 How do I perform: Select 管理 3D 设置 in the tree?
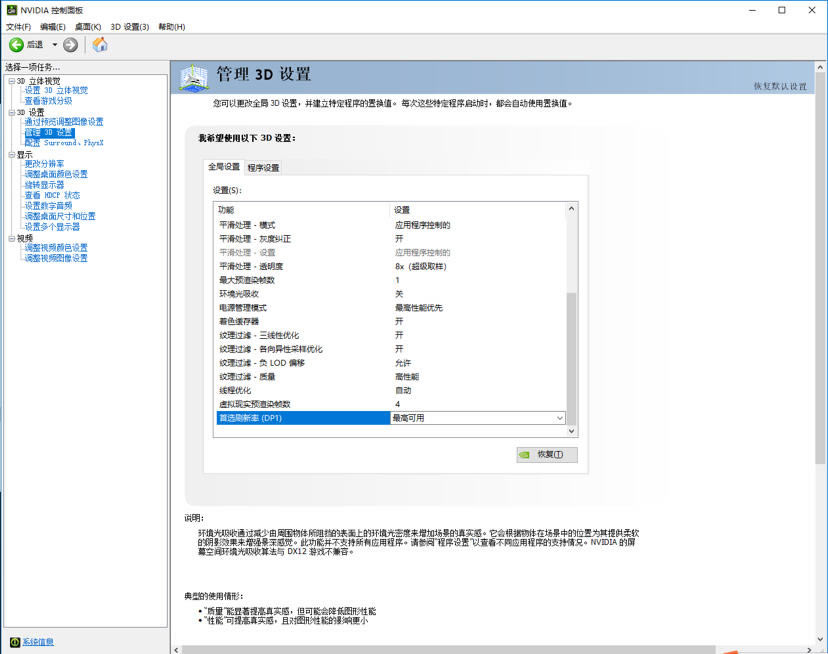coord(49,133)
